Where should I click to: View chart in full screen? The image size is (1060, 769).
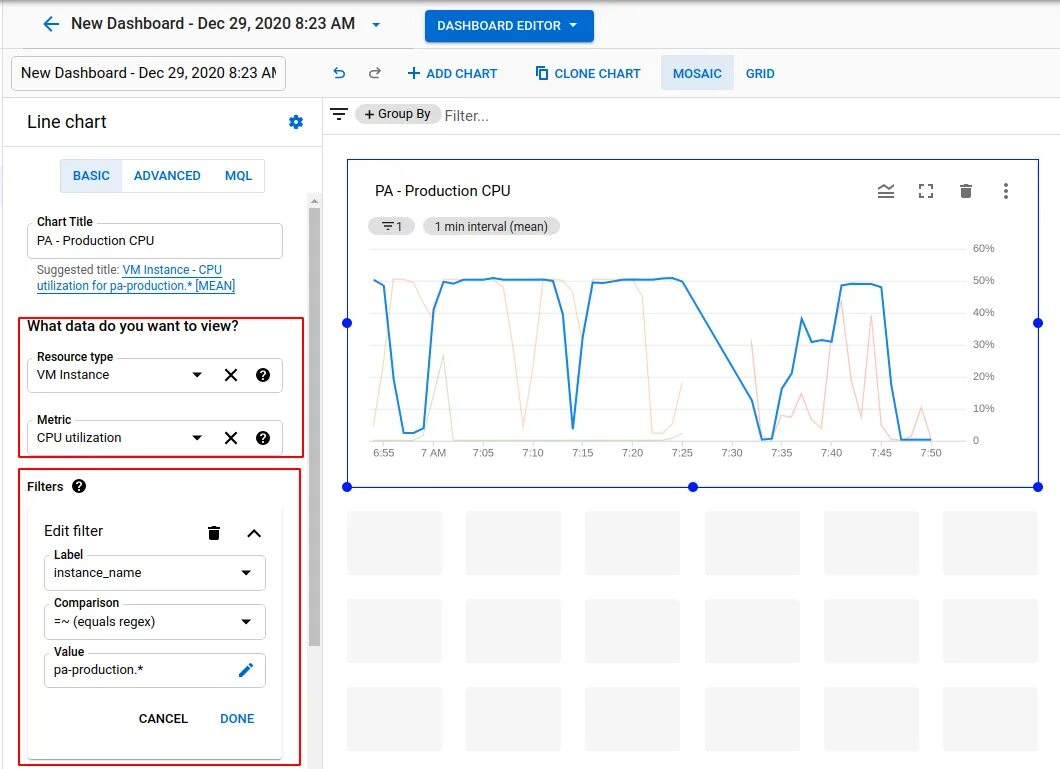926,191
